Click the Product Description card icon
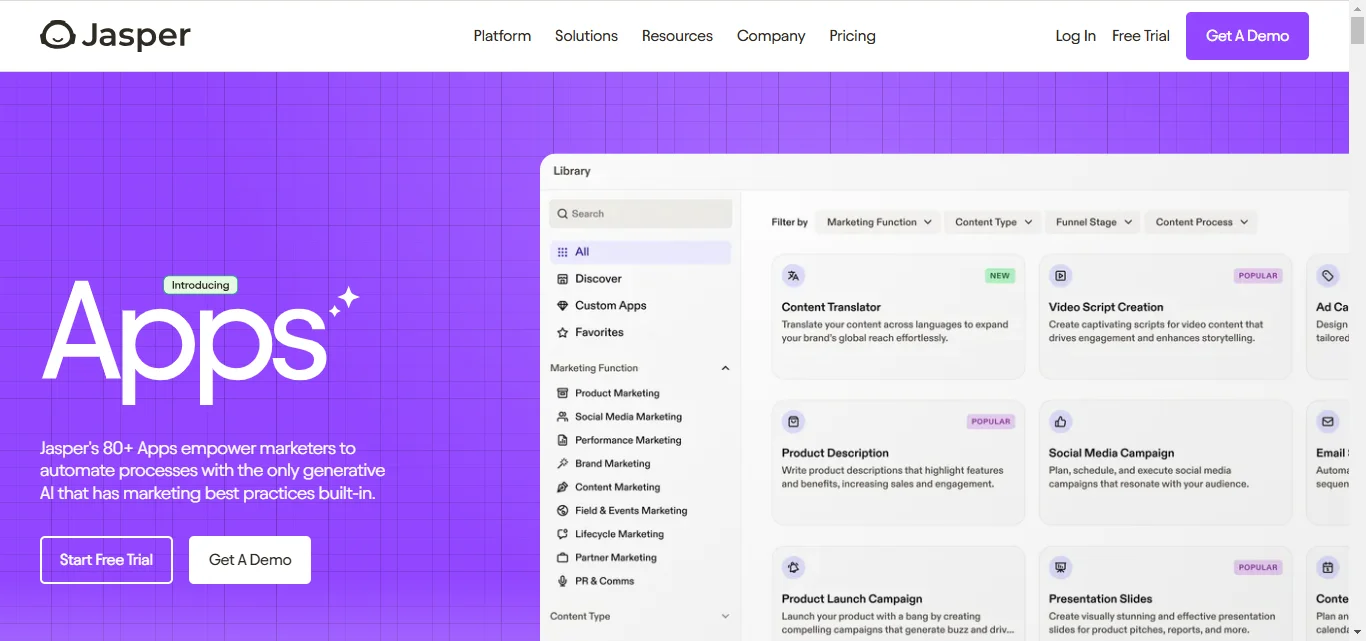 [793, 421]
